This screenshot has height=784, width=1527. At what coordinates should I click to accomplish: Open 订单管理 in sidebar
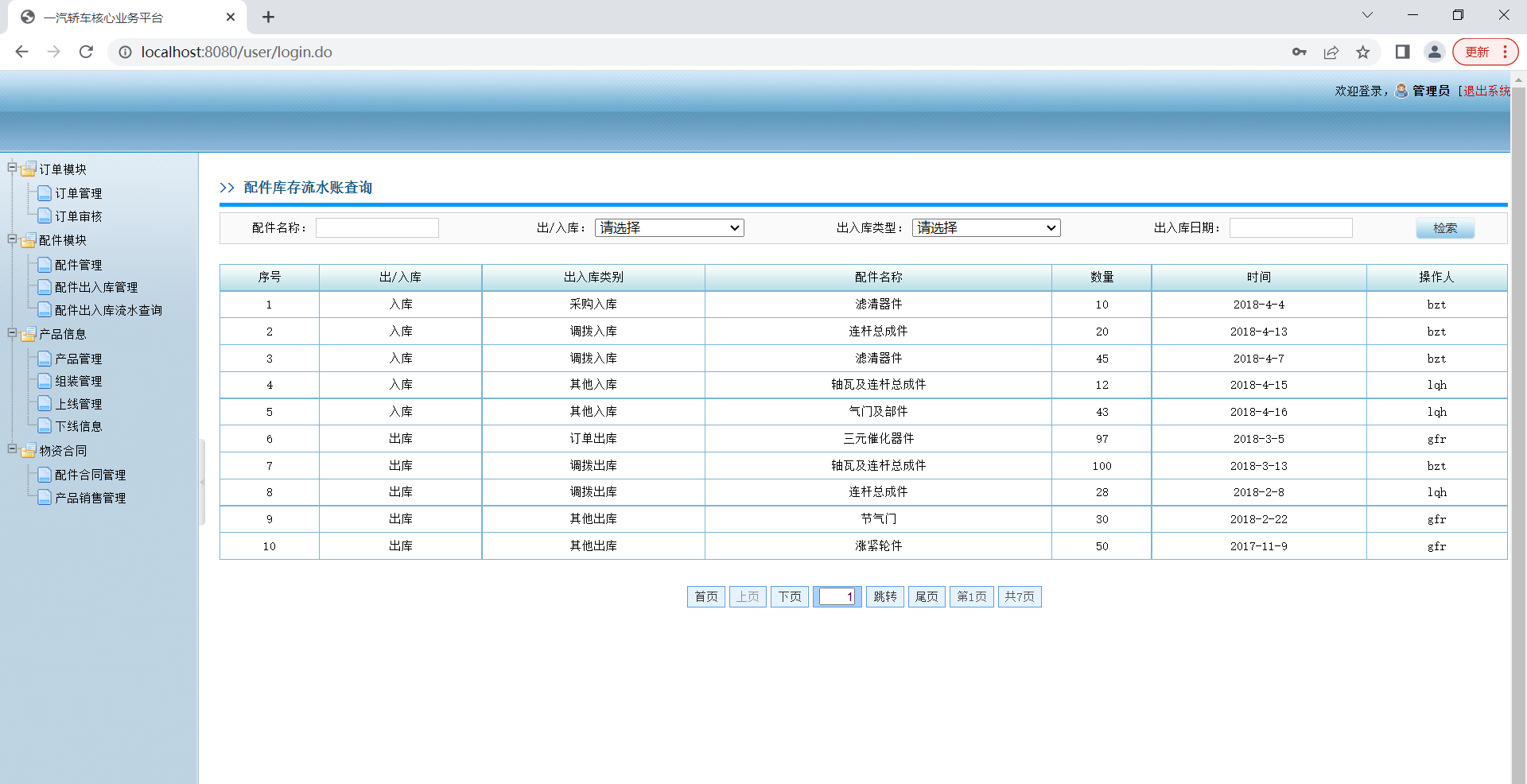tap(78, 193)
